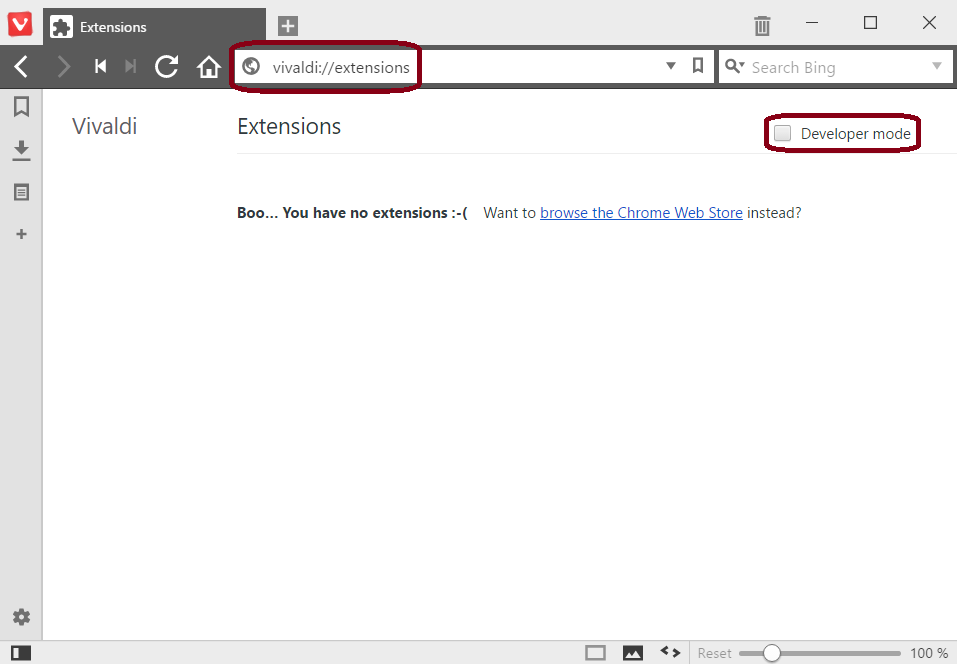This screenshot has height=664, width=957.
Task: Select the Extensions tab
Action: (x=154, y=27)
